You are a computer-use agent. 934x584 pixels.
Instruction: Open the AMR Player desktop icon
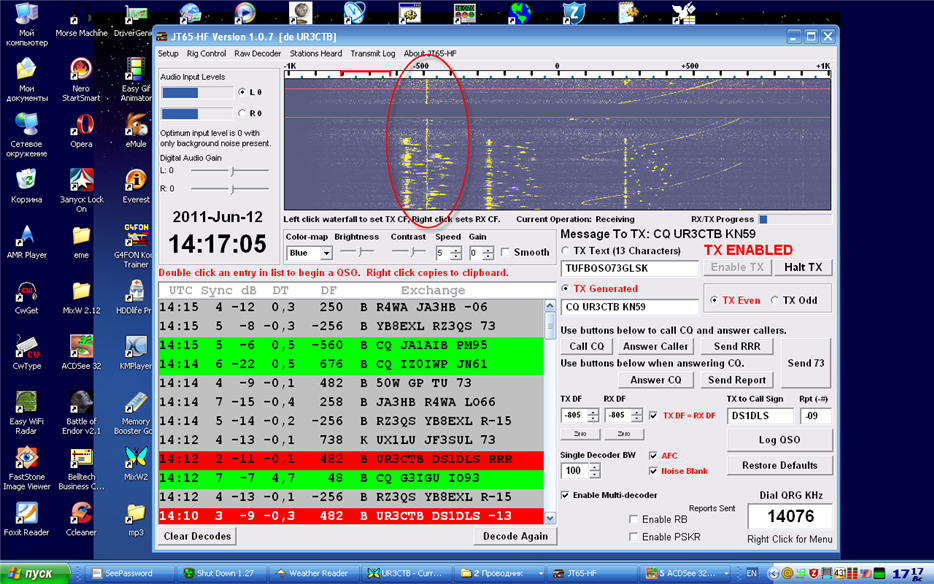point(26,243)
